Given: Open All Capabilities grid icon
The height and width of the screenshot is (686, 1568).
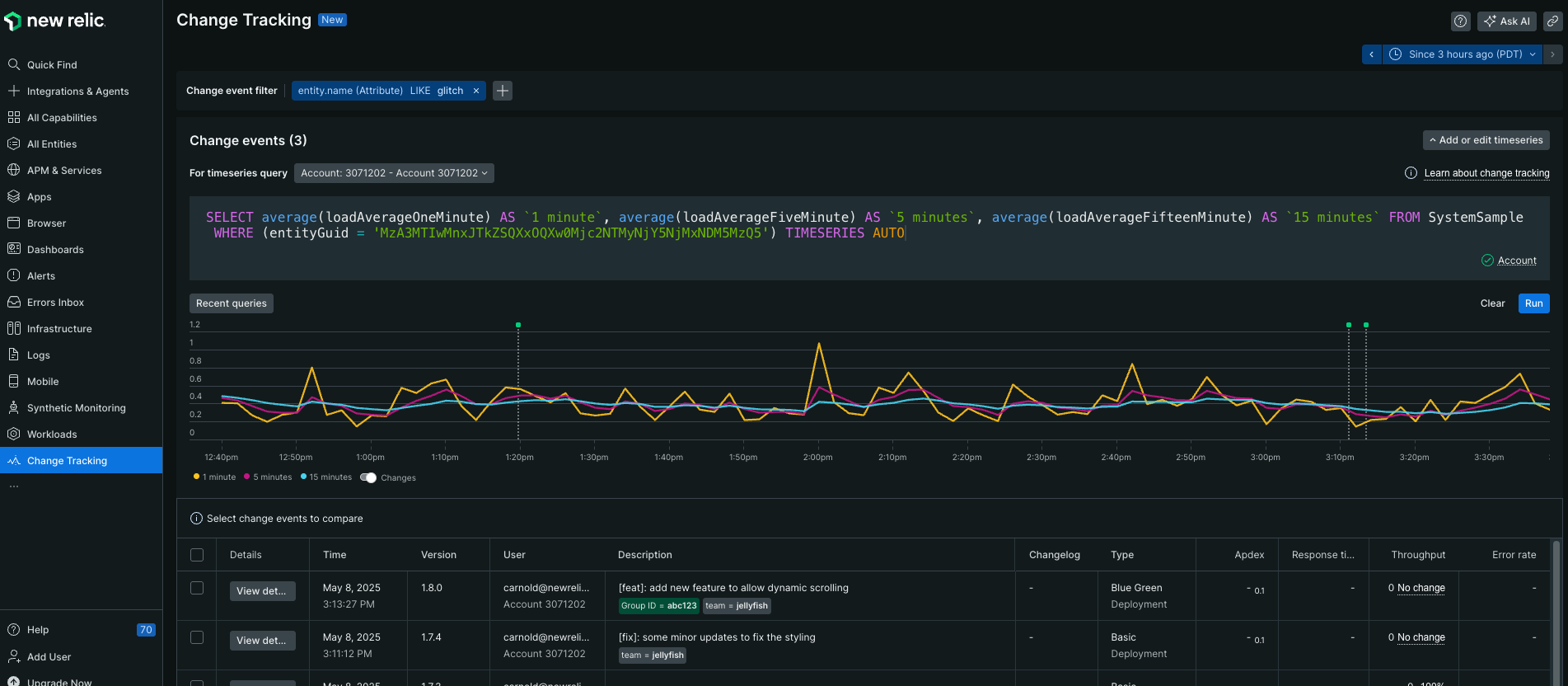Looking at the screenshot, I should tap(14, 117).
